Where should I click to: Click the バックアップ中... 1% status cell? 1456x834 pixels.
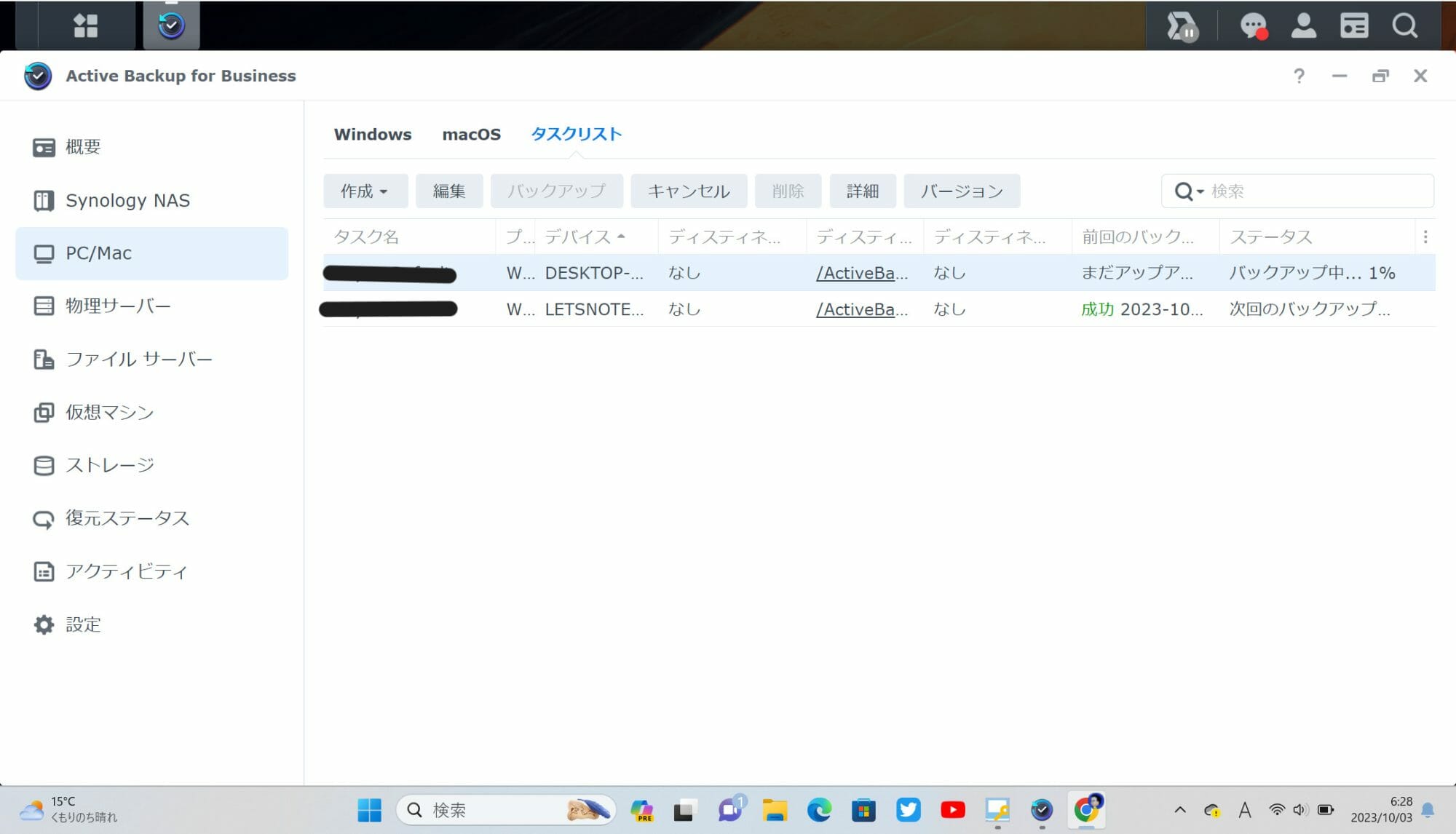(1312, 273)
